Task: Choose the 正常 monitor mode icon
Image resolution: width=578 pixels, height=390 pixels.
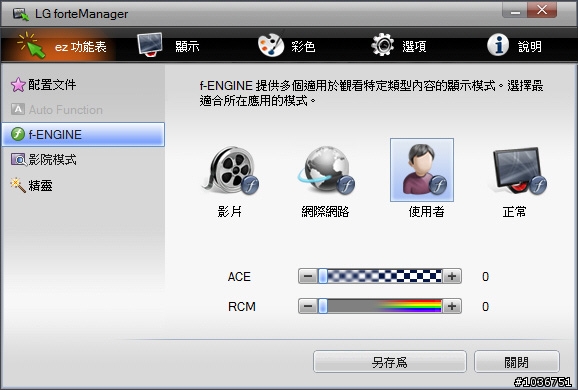Action: click(x=518, y=170)
